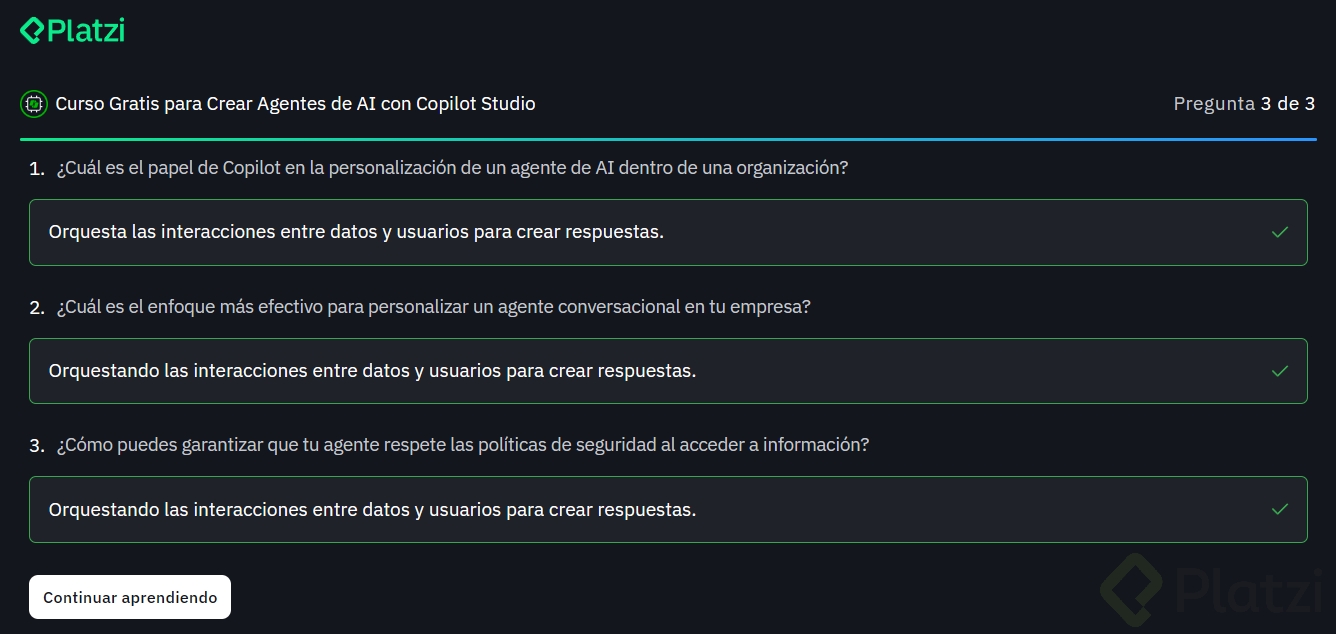
Task: Click the checkmark on the third question's answer
Action: pos(1279,509)
